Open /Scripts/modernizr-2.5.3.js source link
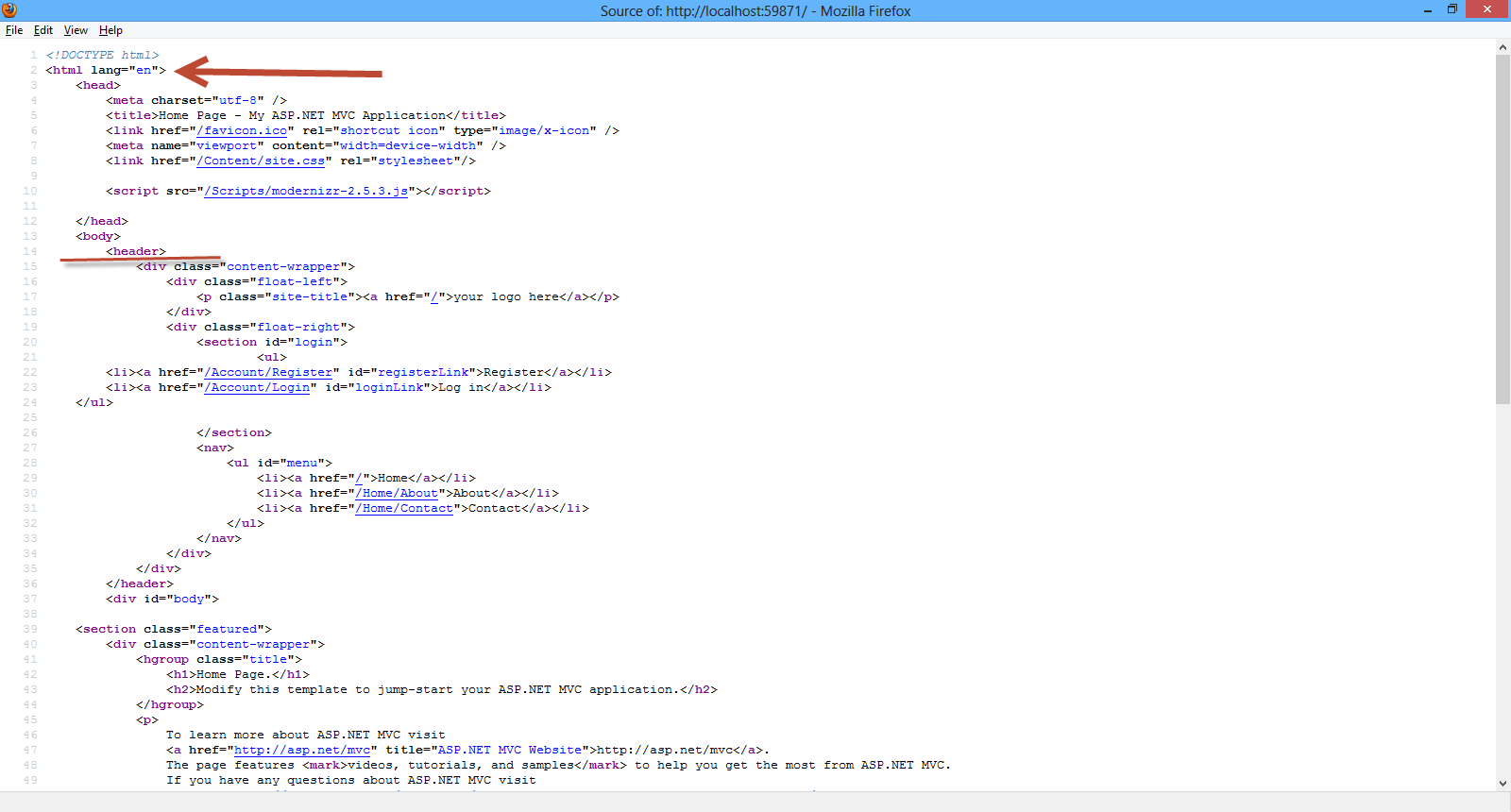1511x812 pixels. pyautogui.click(x=306, y=191)
